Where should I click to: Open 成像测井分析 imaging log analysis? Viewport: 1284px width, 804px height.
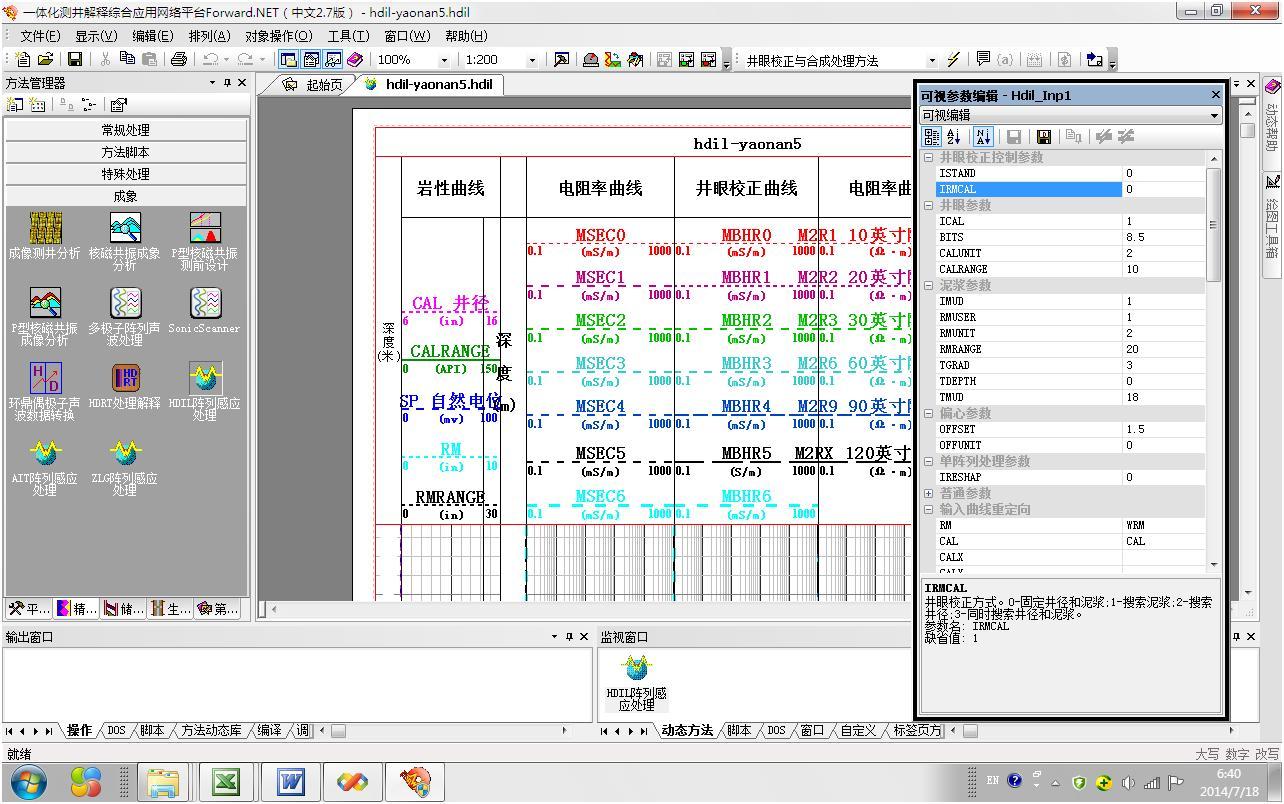[x=45, y=236]
